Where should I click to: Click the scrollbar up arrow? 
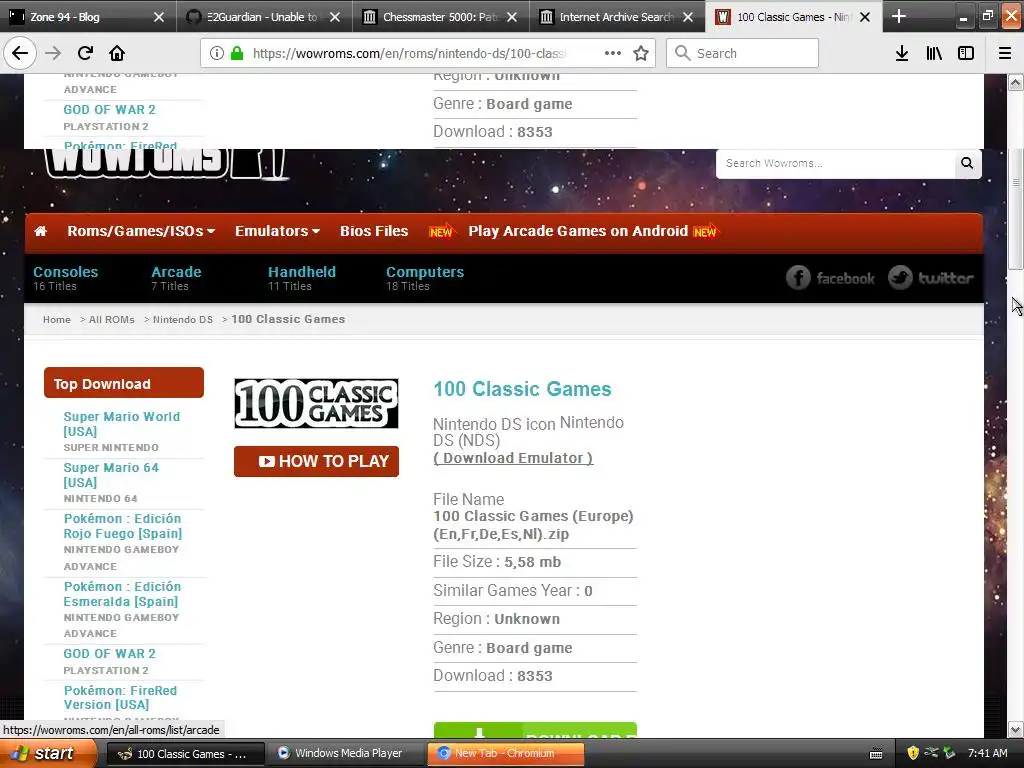pyautogui.click(x=1015, y=82)
